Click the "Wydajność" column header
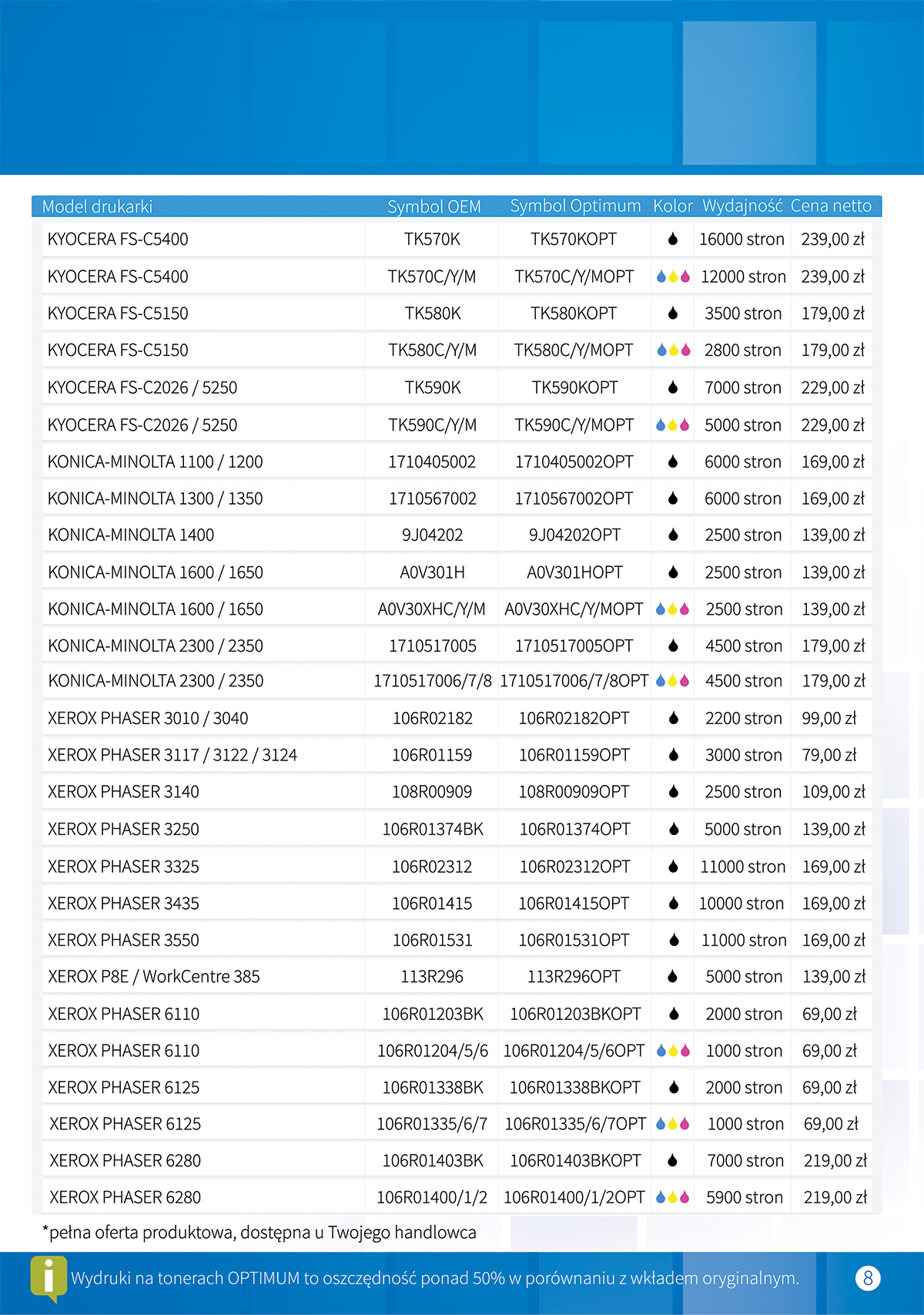The image size is (924, 1315). coord(742,206)
